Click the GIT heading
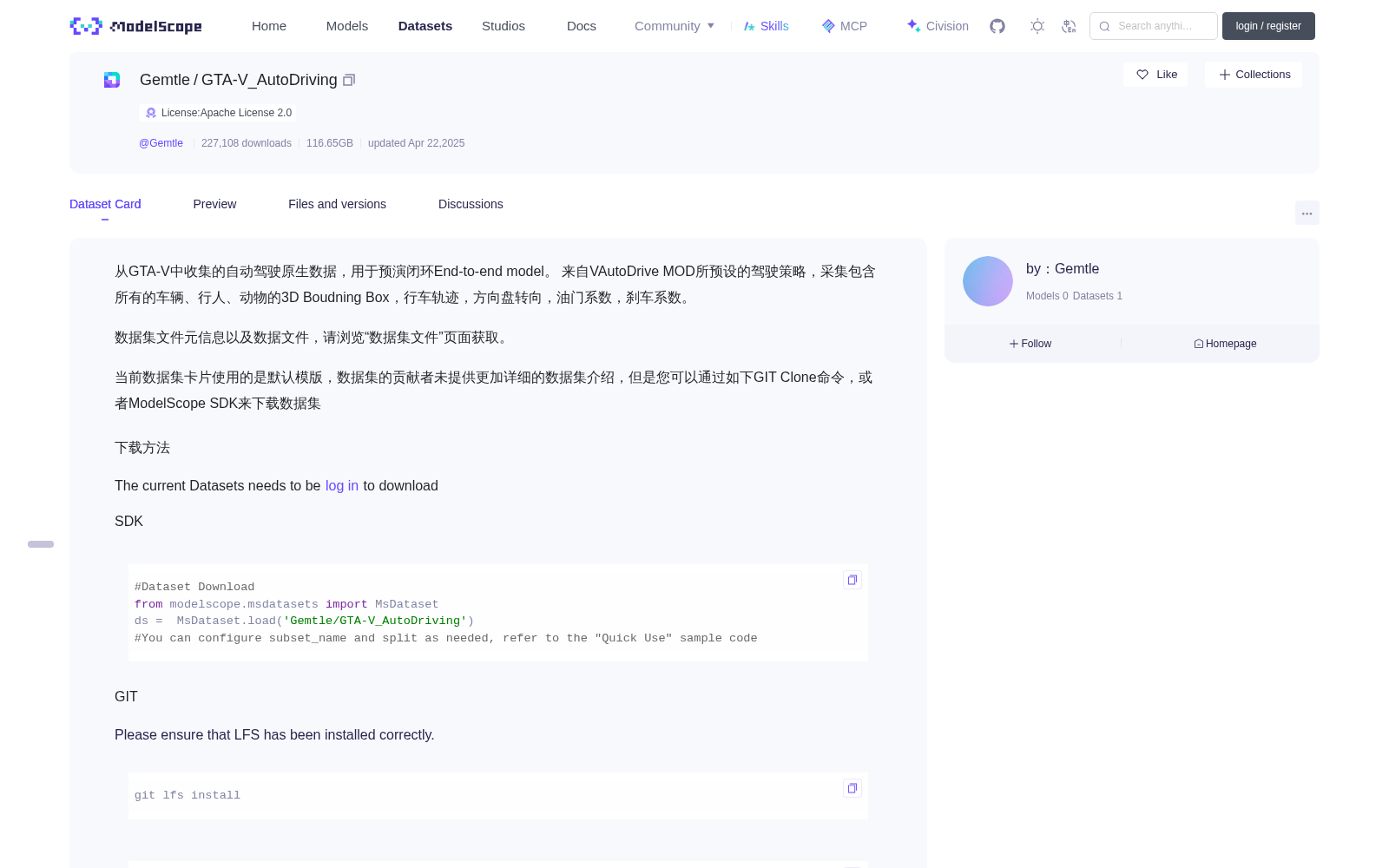 click(126, 697)
